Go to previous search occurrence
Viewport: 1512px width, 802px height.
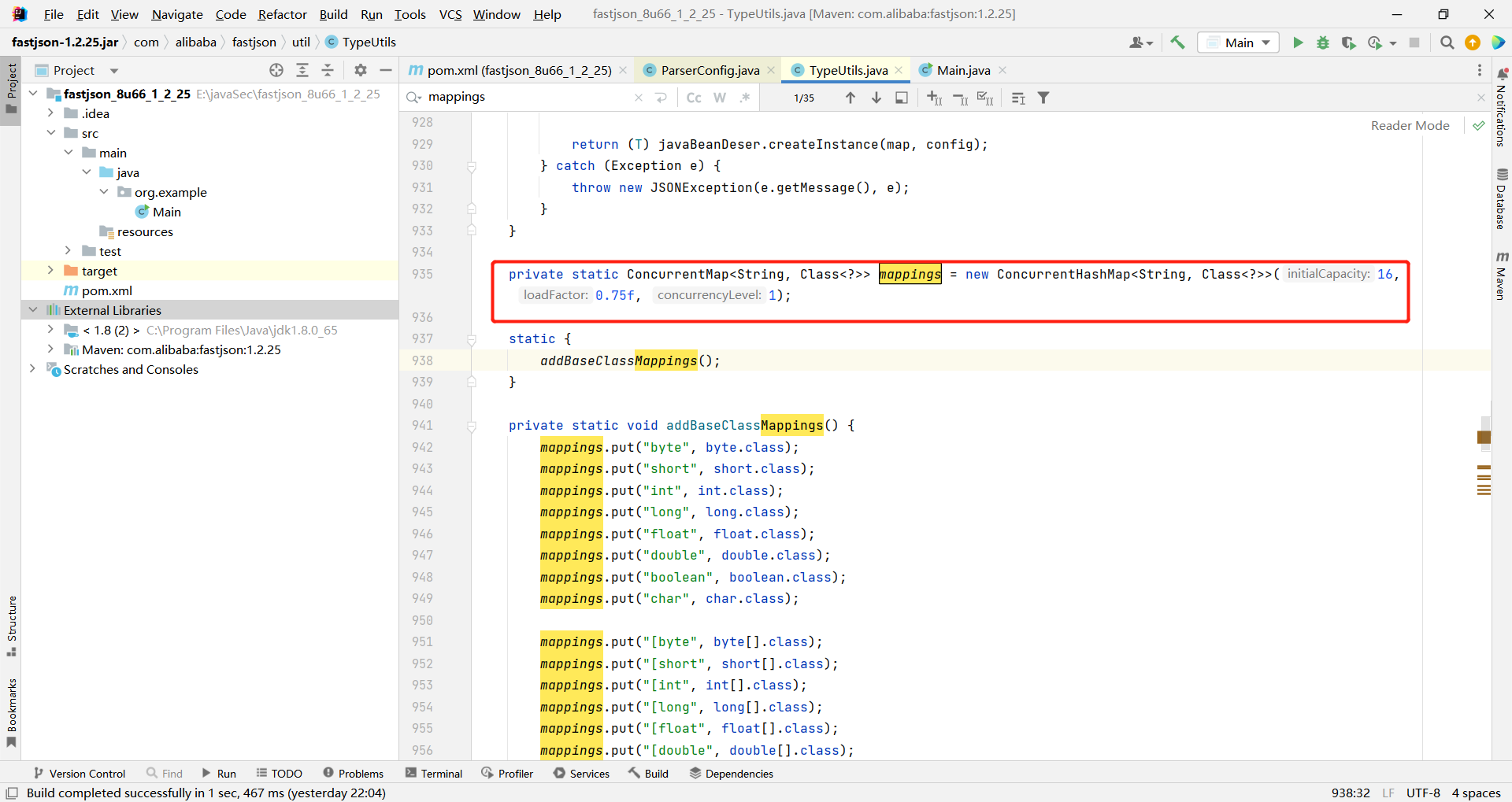(x=850, y=98)
